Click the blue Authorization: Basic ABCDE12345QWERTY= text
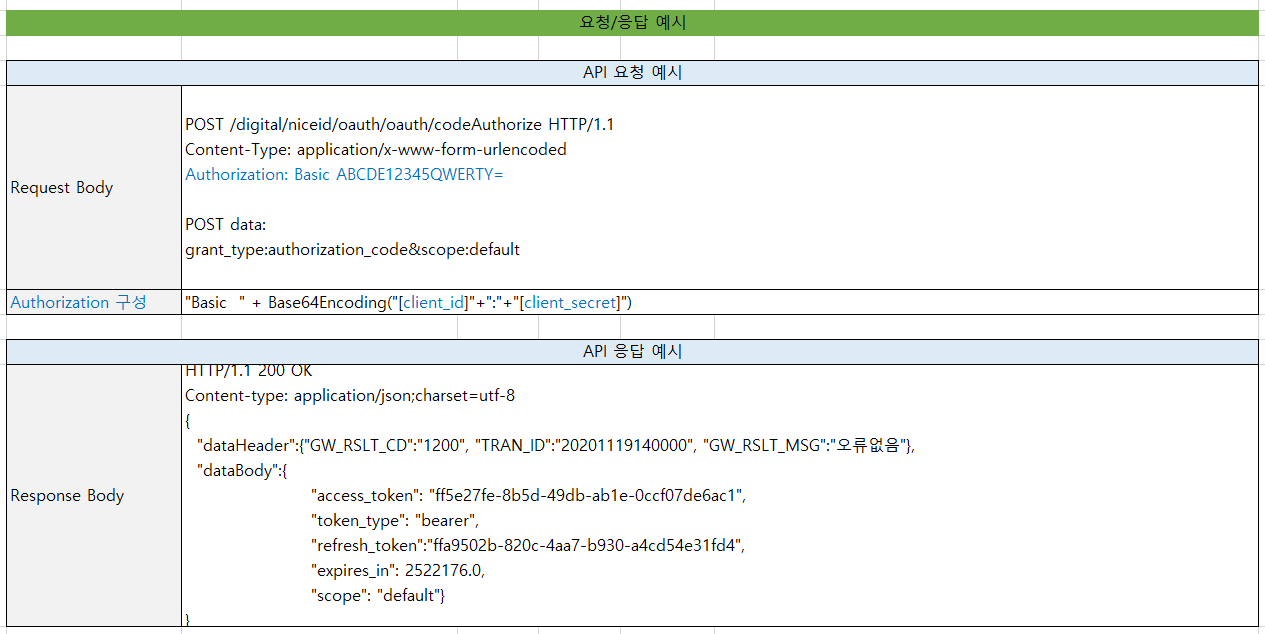The width and height of the screenshot is (1265, 634). pos(344,175)
